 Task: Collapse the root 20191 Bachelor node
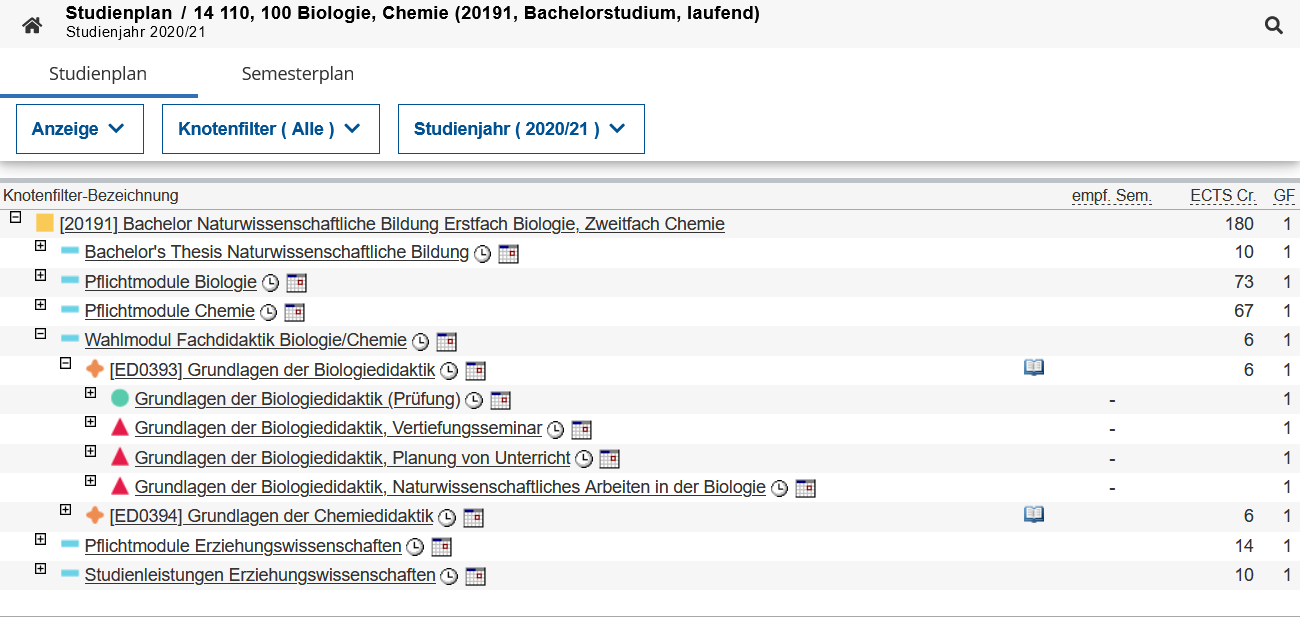click(16, 217)
